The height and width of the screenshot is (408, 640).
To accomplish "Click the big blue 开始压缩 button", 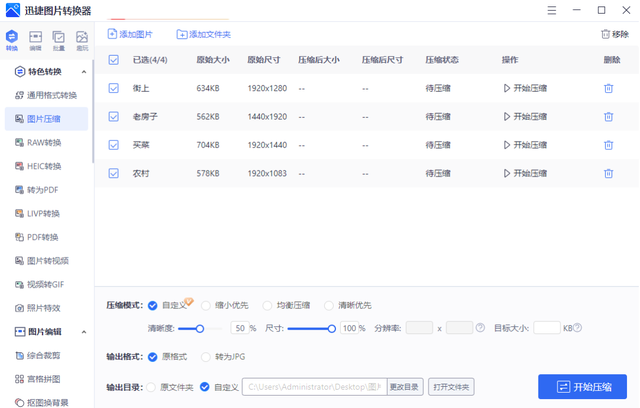I will [x=582, y=387].
